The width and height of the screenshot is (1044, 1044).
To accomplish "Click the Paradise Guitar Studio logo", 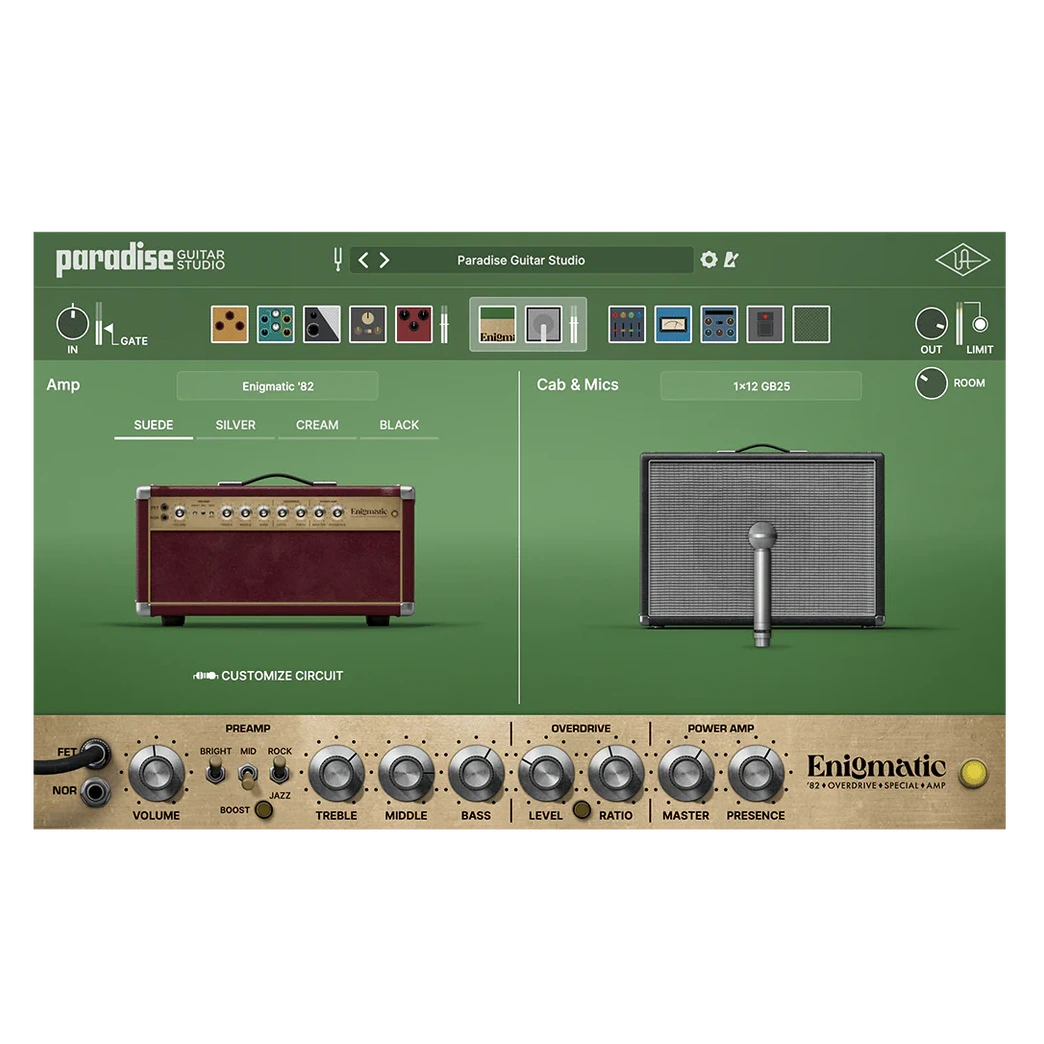I will tap(140, 259).
